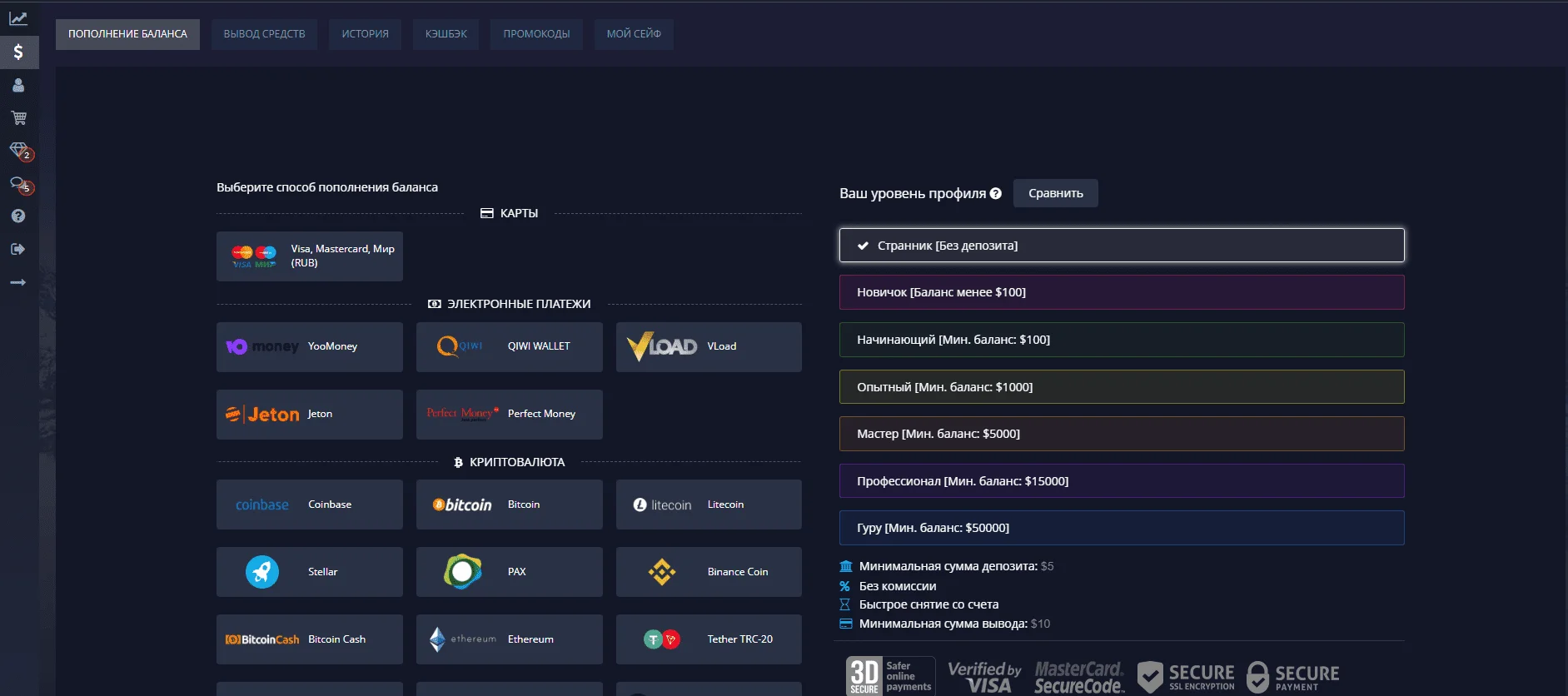1568x696 pixels.
Task: Select Bitcoin as deposit method
Action: pos(509,505)
